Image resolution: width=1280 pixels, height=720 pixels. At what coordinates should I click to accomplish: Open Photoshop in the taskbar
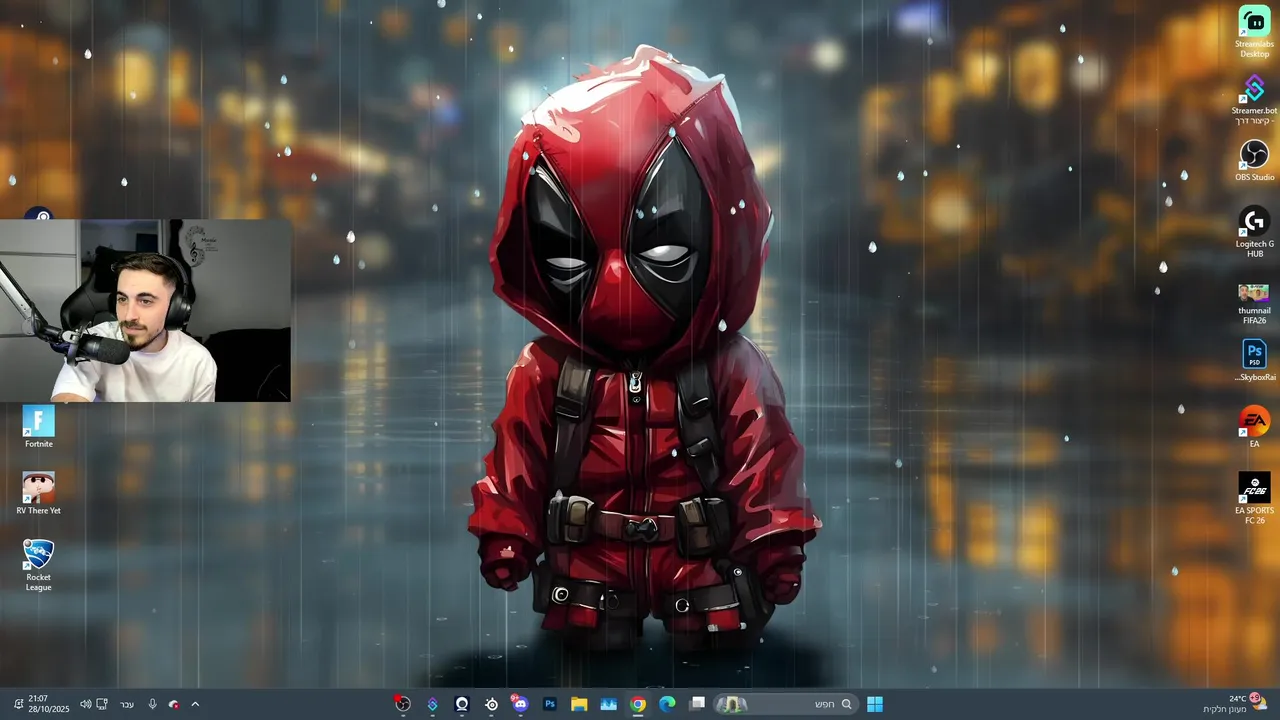coord(549,704)
